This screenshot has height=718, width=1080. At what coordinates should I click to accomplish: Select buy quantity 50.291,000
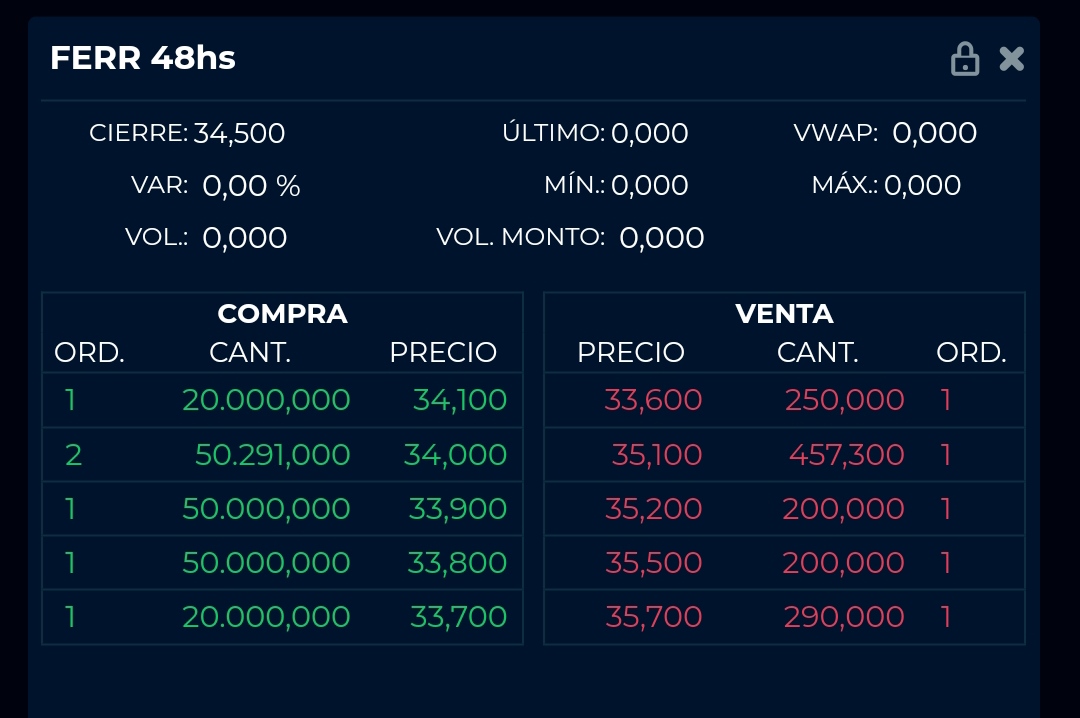pos(272,455)
